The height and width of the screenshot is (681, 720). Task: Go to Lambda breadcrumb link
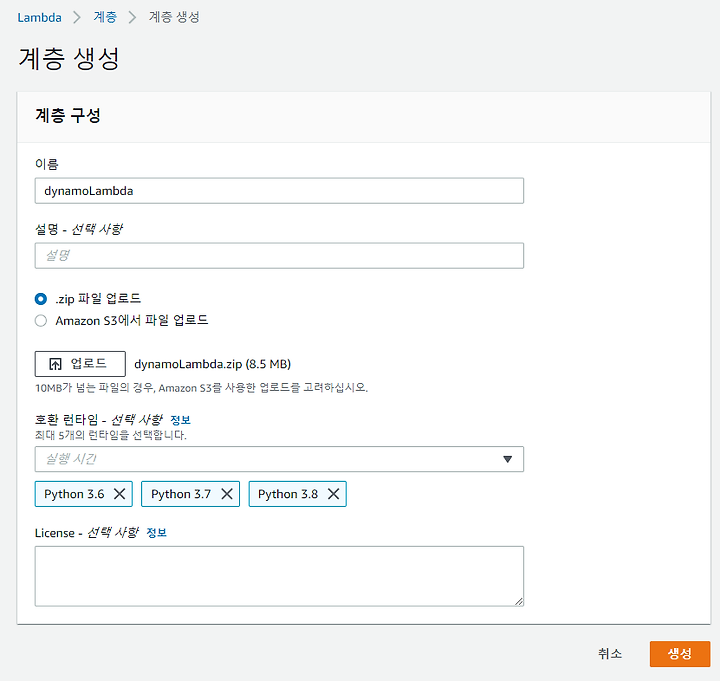coord(39,17)
